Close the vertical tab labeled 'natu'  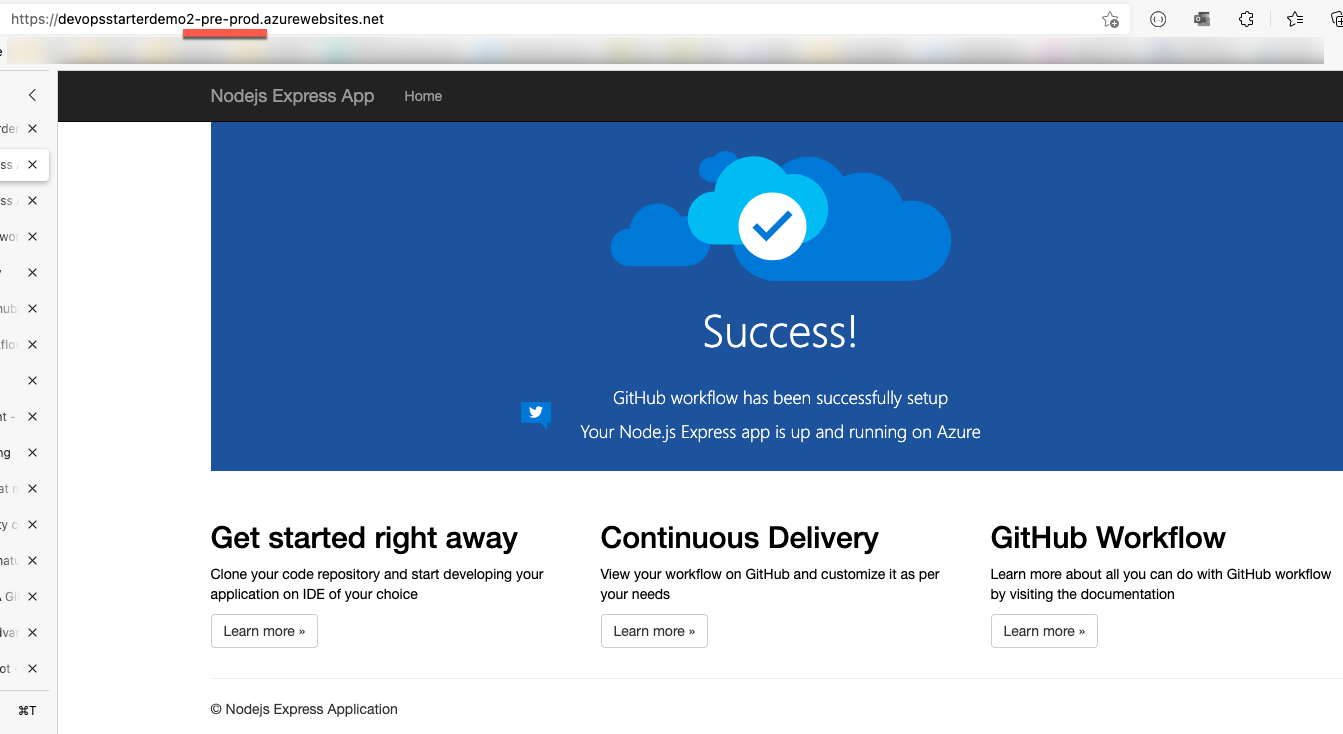click(x=32, y=561)
